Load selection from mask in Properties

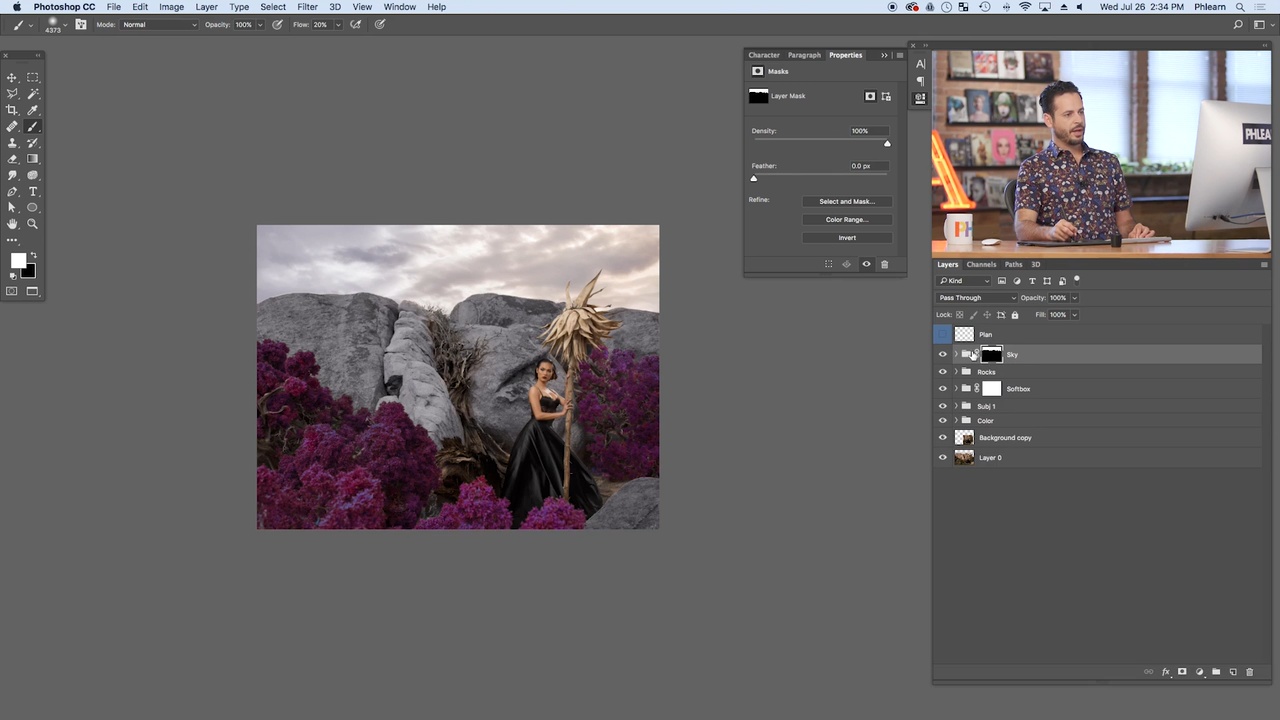coord(828,264)
